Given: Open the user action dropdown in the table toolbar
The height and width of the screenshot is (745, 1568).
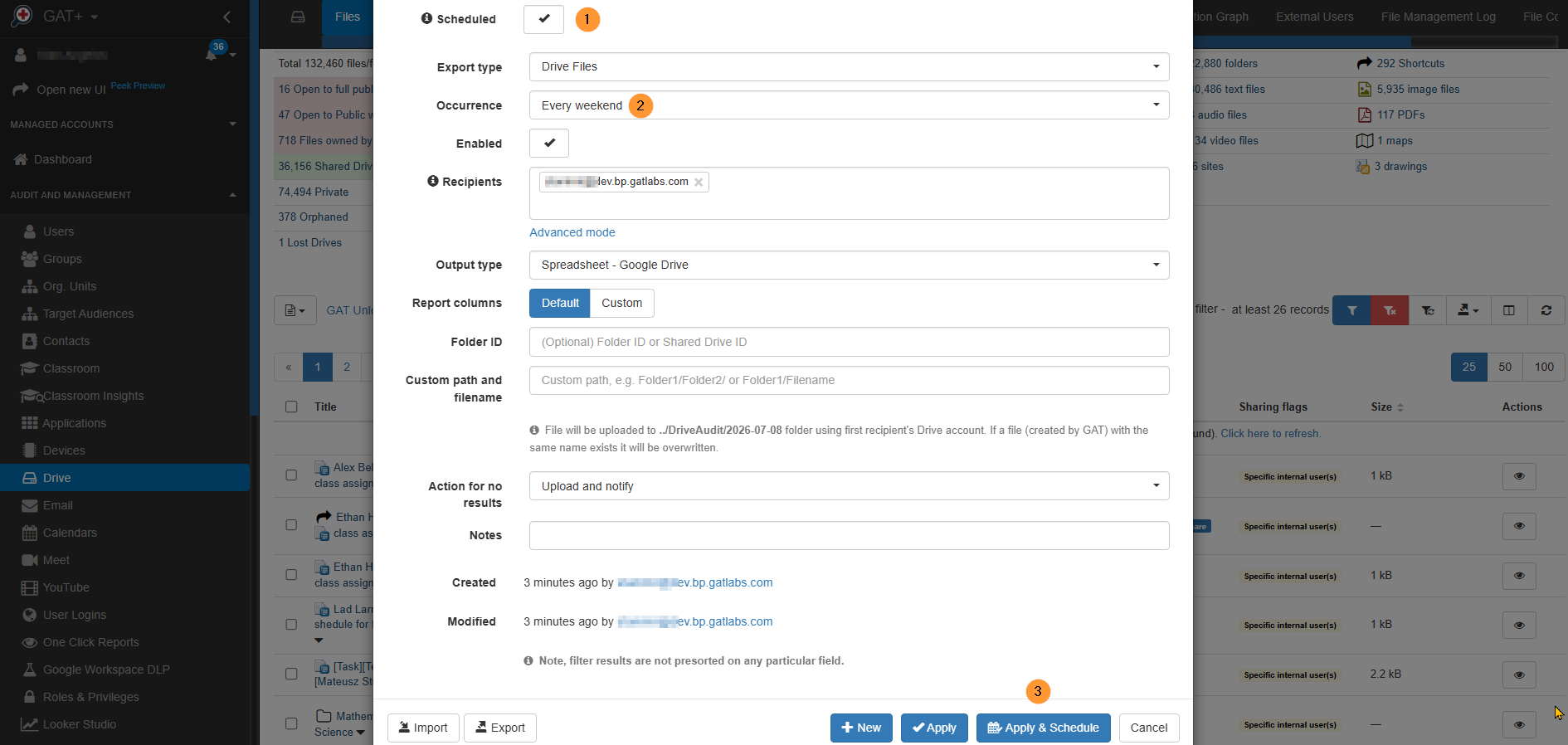Looking at the screenshot, I should click(x=1468, y=310).
